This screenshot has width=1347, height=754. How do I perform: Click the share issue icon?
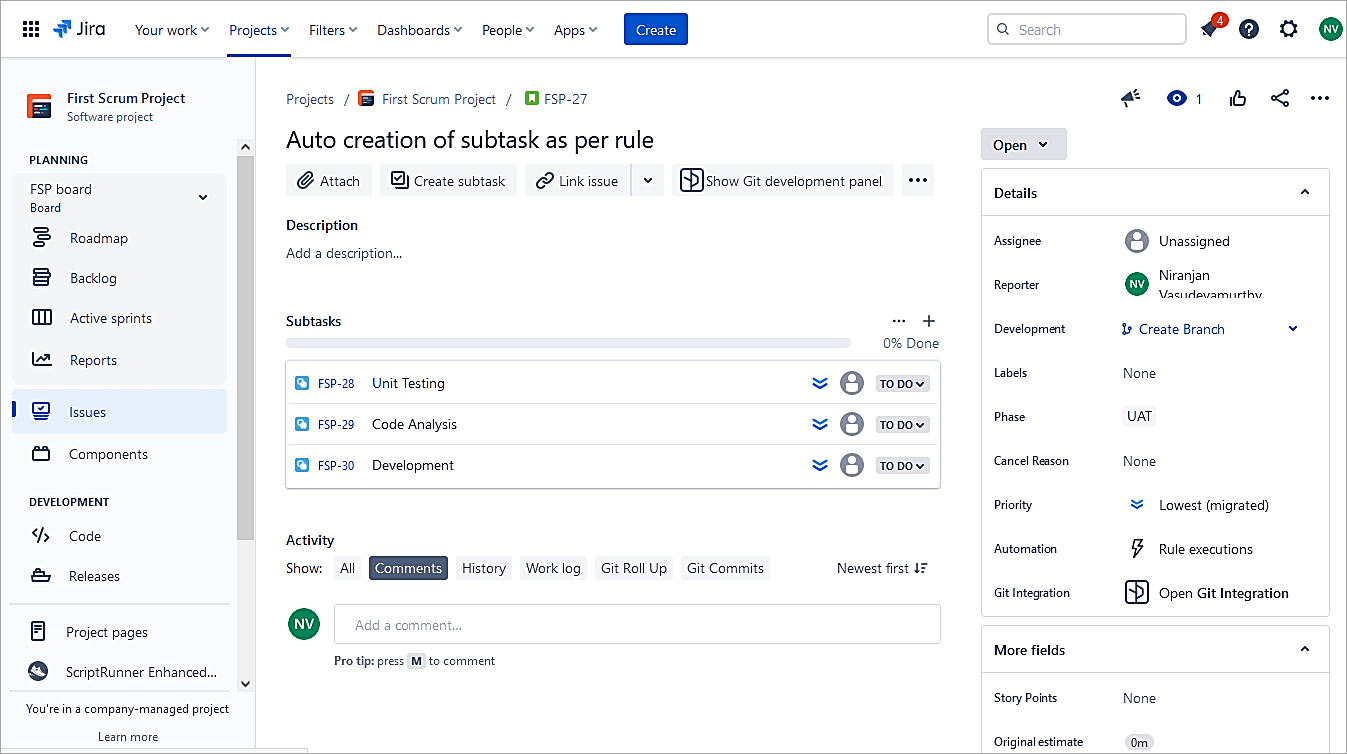(x=1279, y=98)
